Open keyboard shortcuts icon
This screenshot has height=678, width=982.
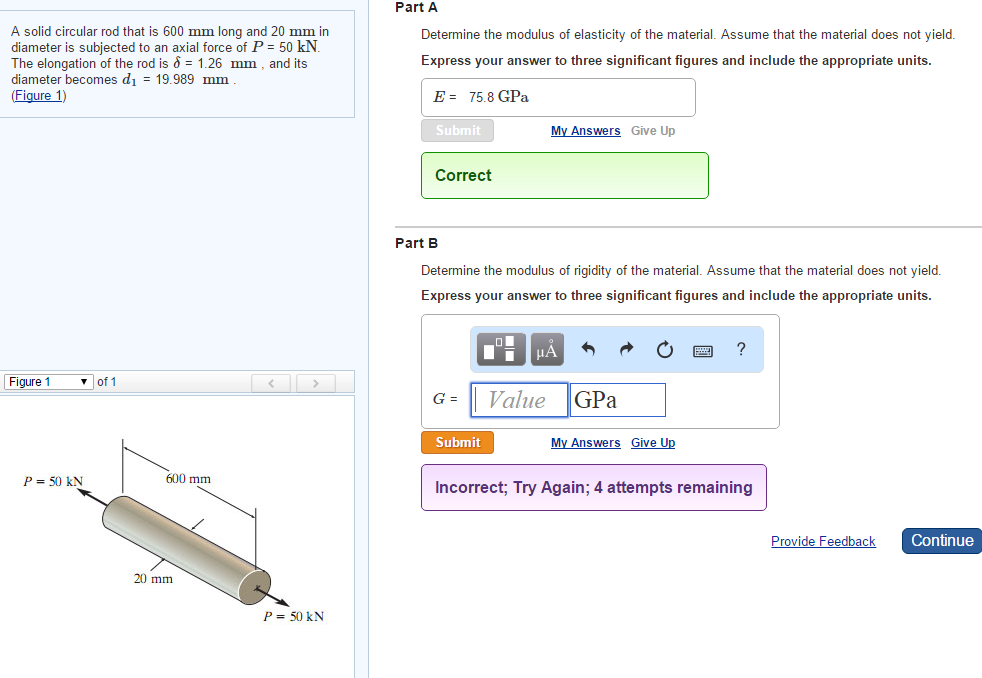(703, 350)
